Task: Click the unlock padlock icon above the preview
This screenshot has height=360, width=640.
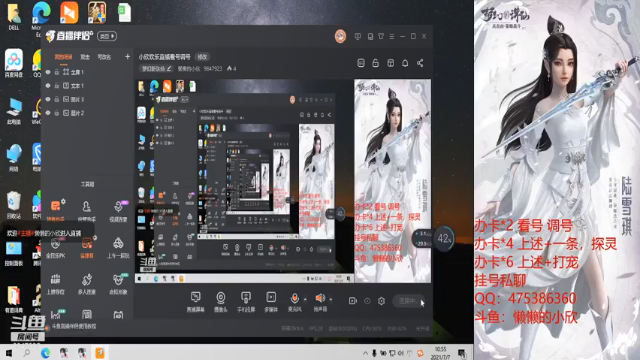Action: [x=376, y=63]
